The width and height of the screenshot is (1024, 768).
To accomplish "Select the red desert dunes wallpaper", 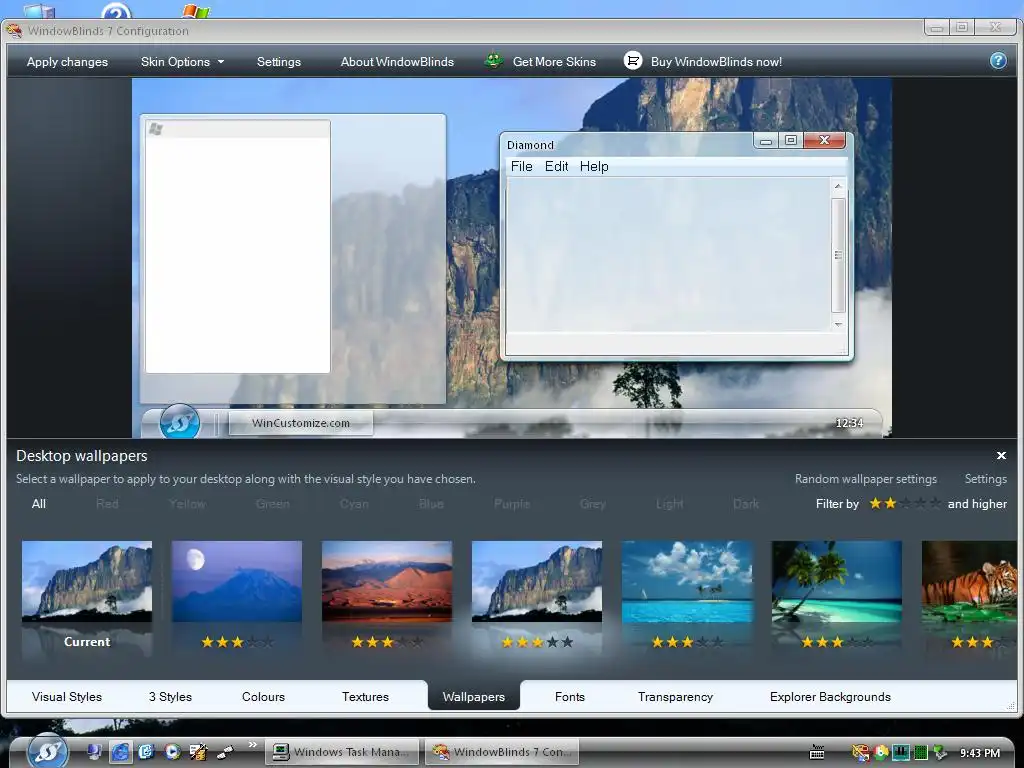I will click(x=387, y=581).
